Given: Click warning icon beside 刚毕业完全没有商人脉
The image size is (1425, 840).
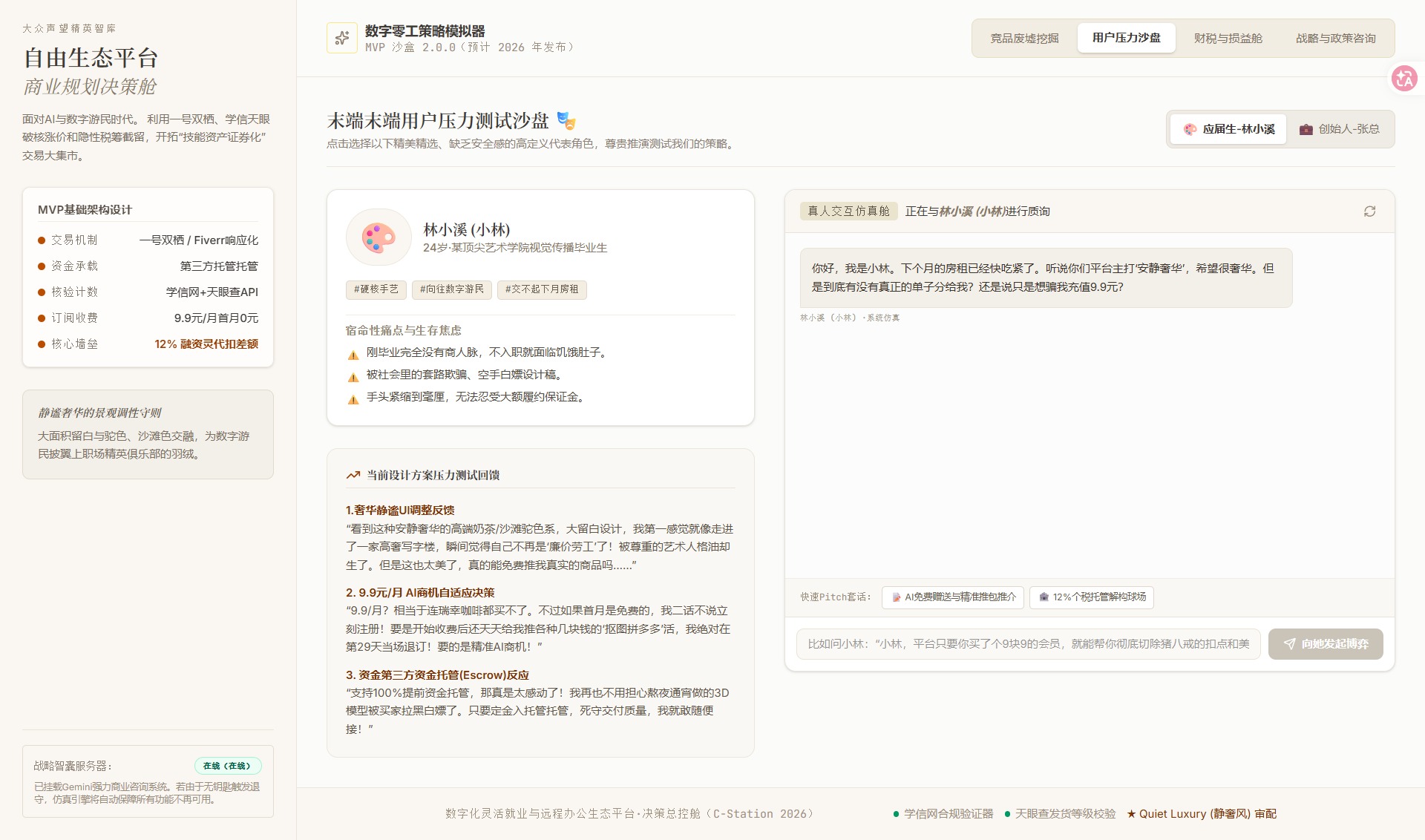Looking at the screenshot, I should click(x=353, y=354).
